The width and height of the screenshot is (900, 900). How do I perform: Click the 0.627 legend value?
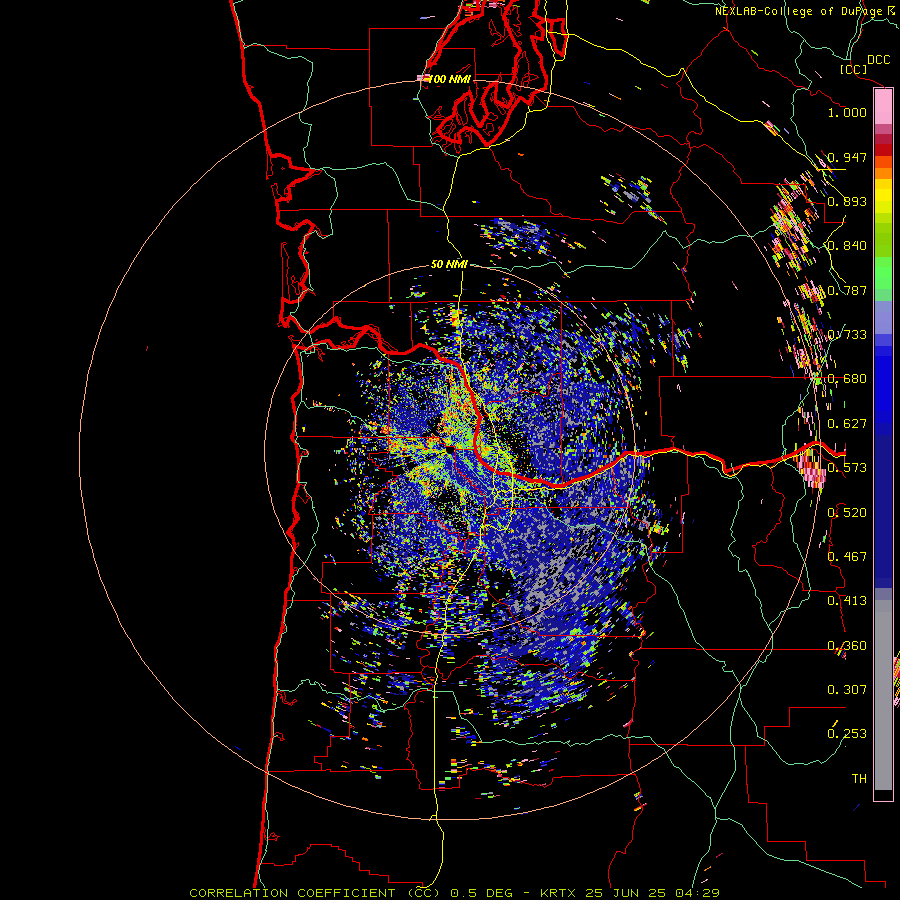(847, 424)
